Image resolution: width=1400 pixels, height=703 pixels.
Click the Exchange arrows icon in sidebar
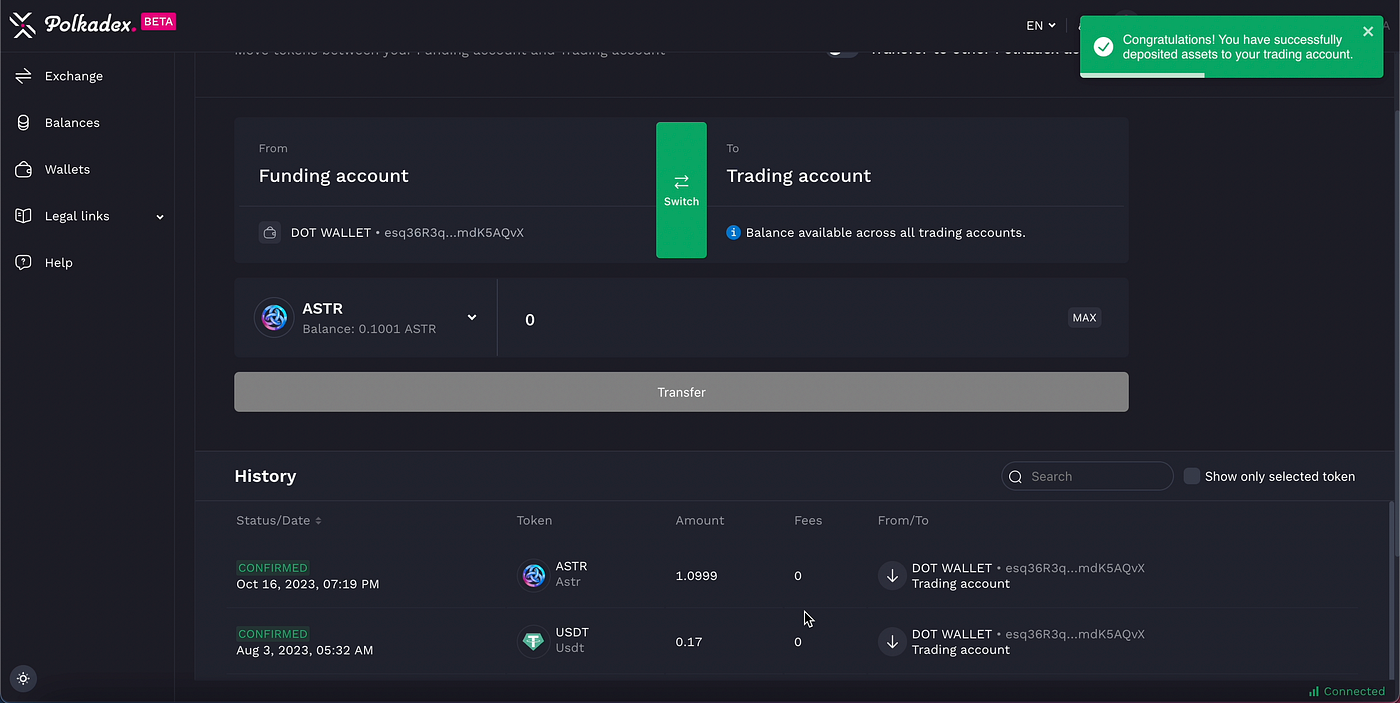click(x=24, y=76)
